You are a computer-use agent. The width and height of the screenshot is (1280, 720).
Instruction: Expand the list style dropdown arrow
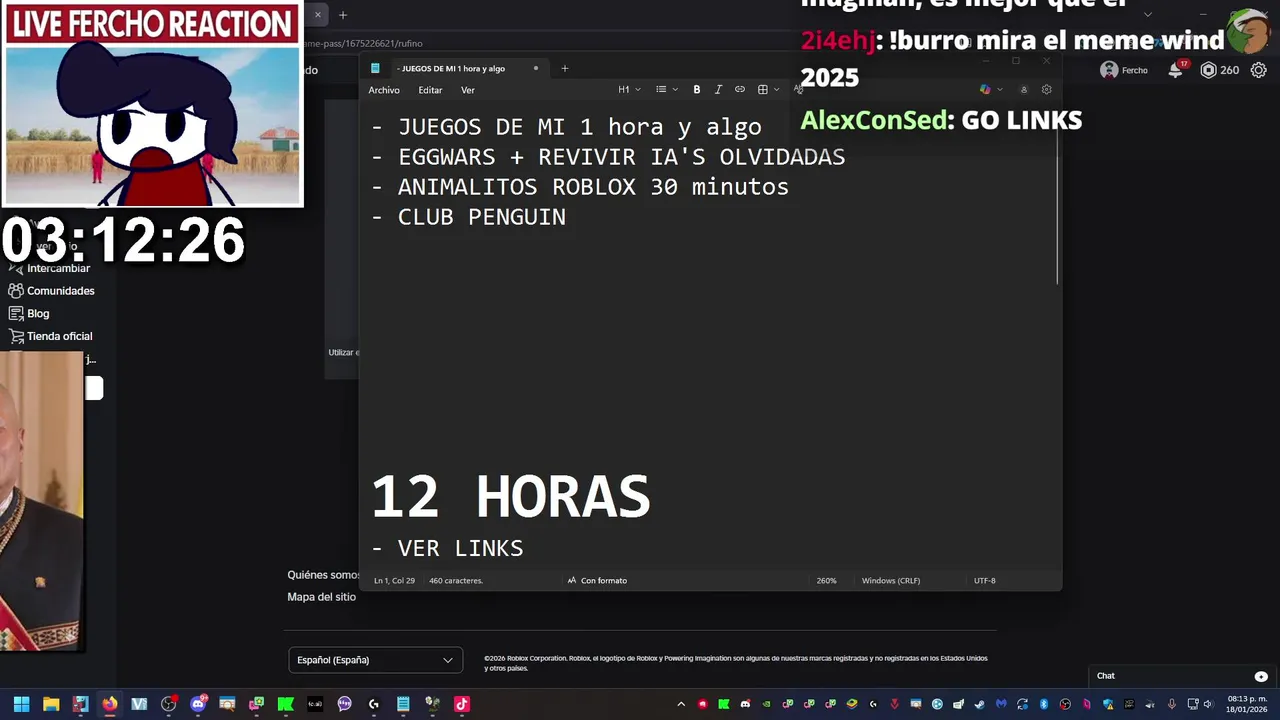675,90
